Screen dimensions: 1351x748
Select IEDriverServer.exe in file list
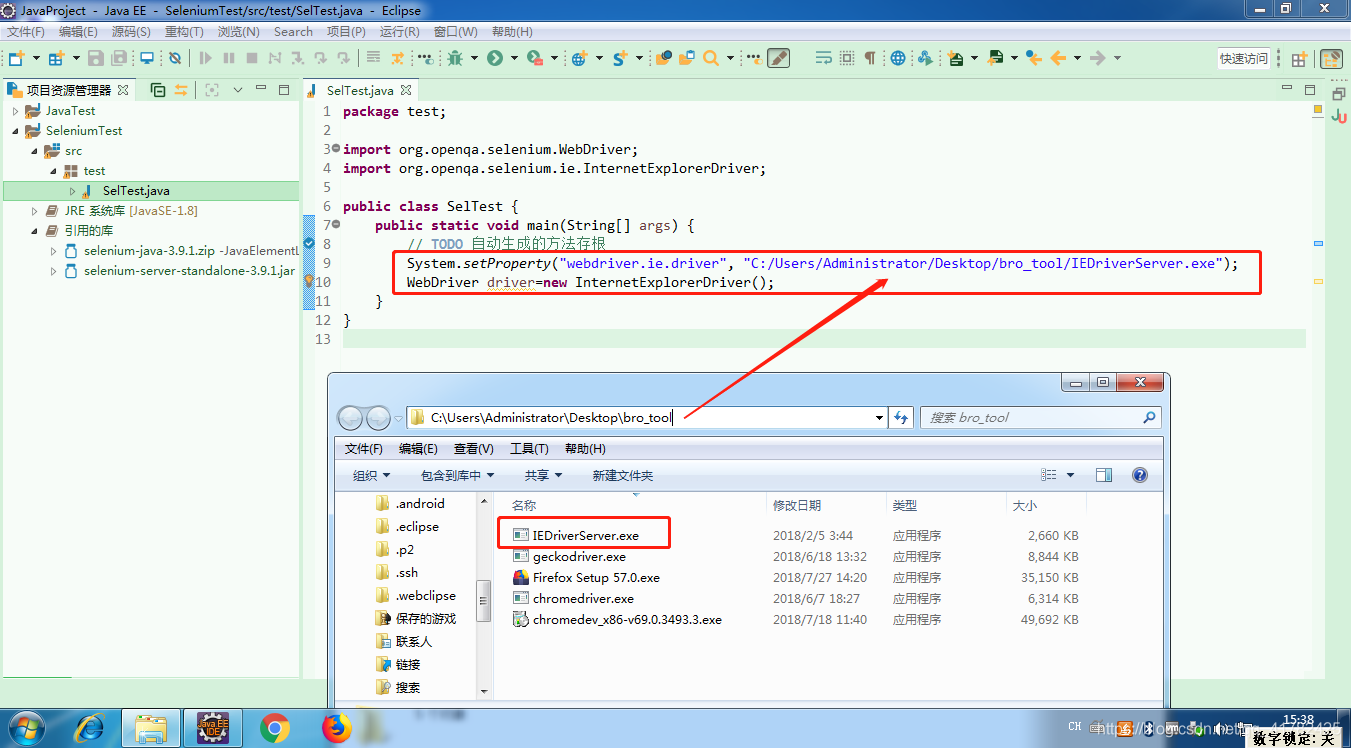pyautogui.click(x=586, y=535)
